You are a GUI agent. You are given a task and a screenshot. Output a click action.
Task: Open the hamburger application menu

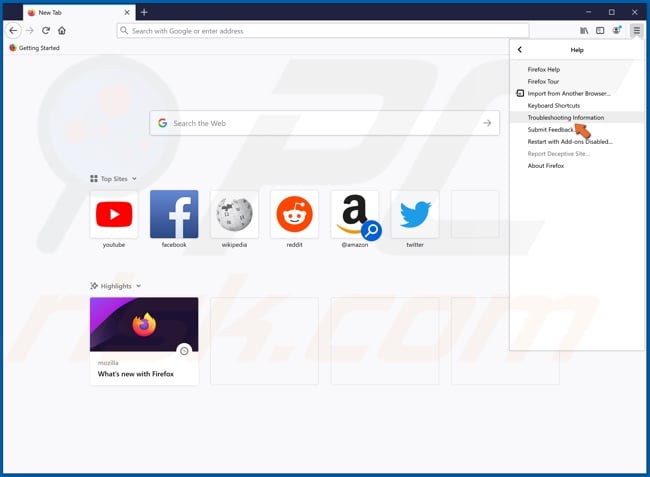[636, 30]
